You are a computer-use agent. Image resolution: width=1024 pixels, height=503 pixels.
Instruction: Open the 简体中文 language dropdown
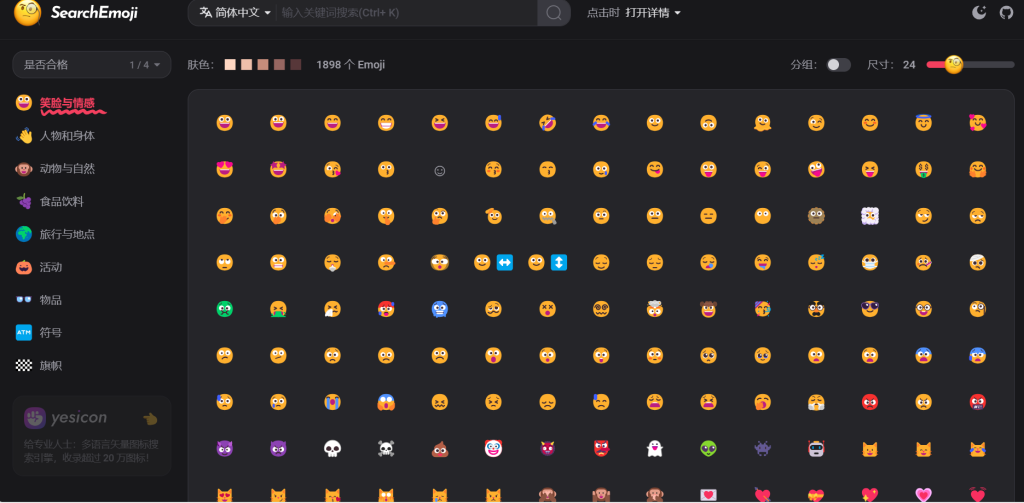(x=235, y=12)
